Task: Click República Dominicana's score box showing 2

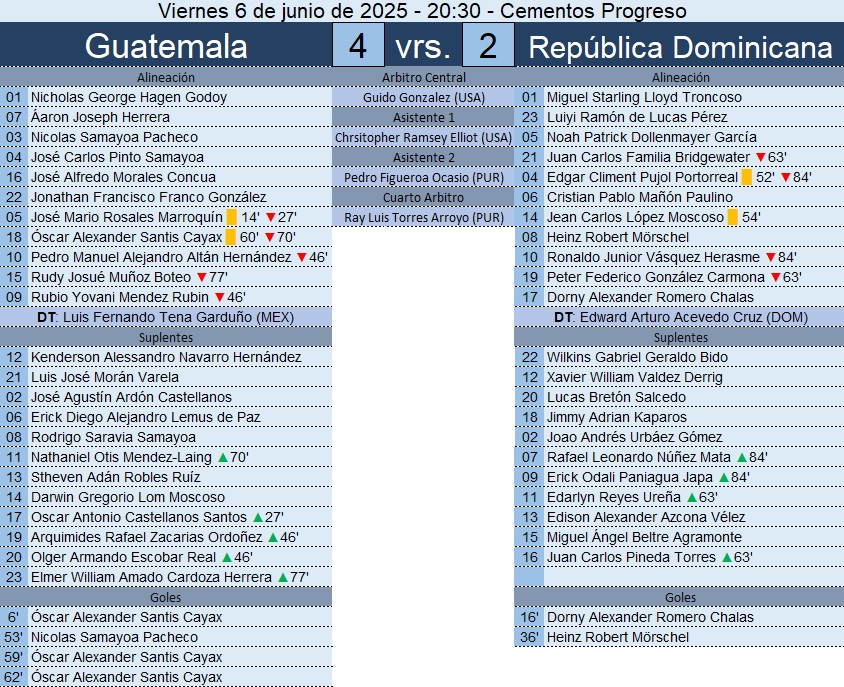Action: [x=488, y=46]
